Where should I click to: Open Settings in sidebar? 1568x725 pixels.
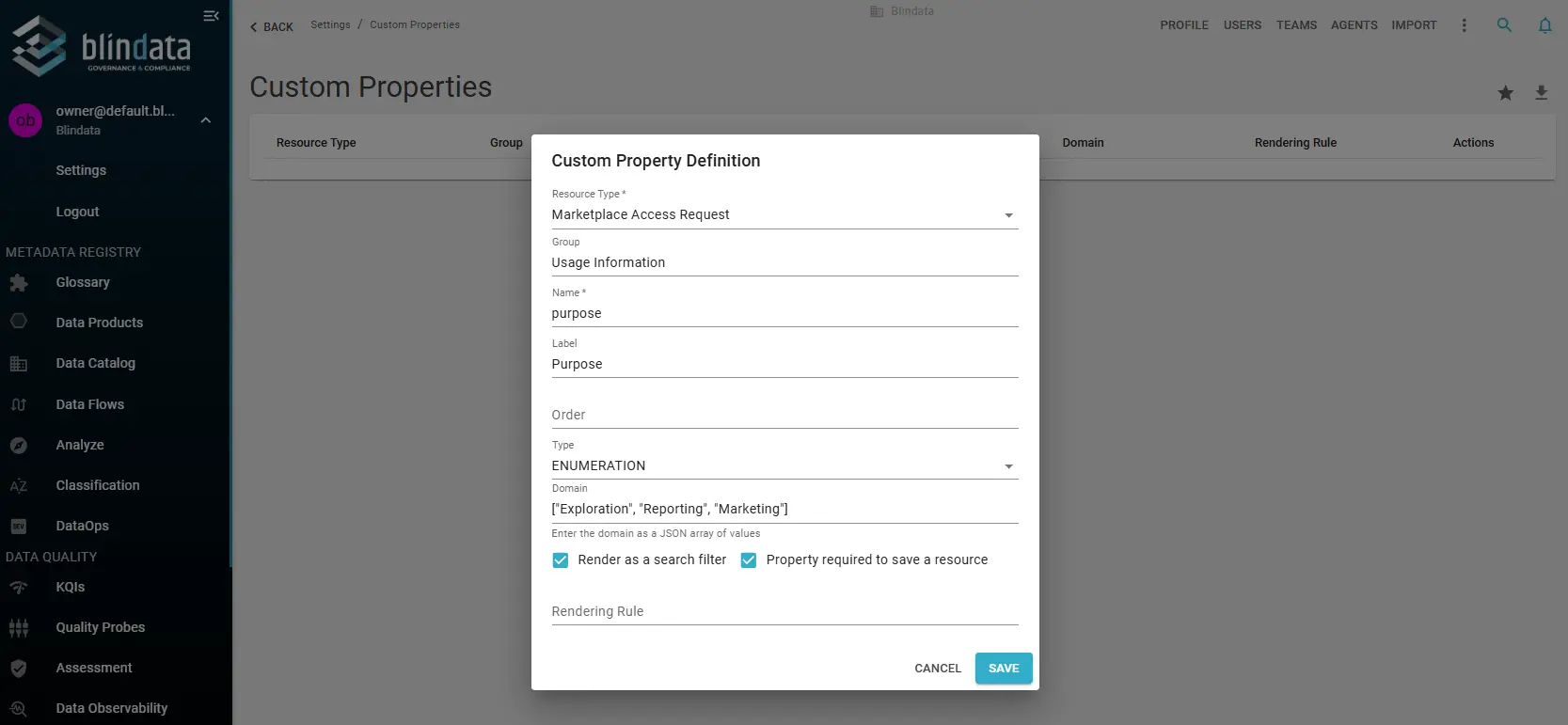[81, 170]
